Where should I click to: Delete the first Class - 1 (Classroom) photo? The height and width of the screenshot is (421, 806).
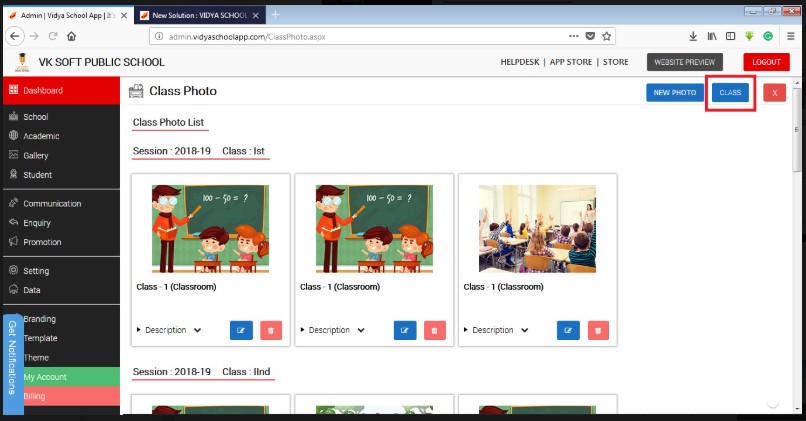click(x=271, y=331)
